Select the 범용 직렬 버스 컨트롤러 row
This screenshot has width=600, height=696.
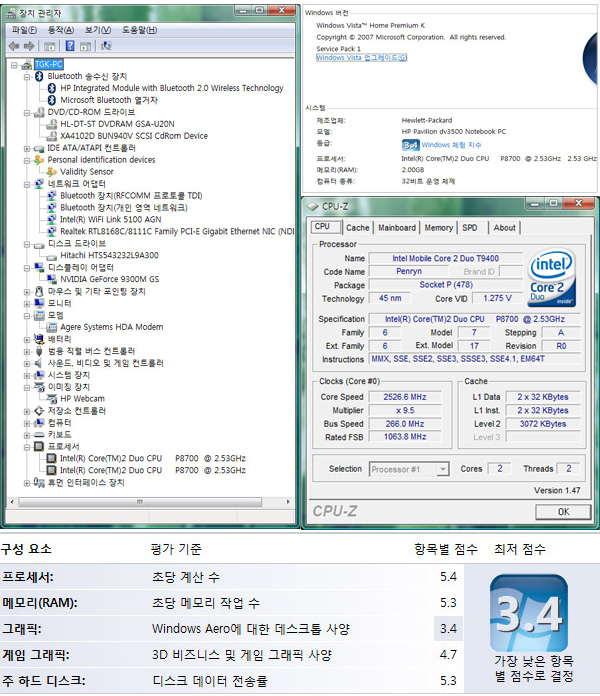coord(91,351)
